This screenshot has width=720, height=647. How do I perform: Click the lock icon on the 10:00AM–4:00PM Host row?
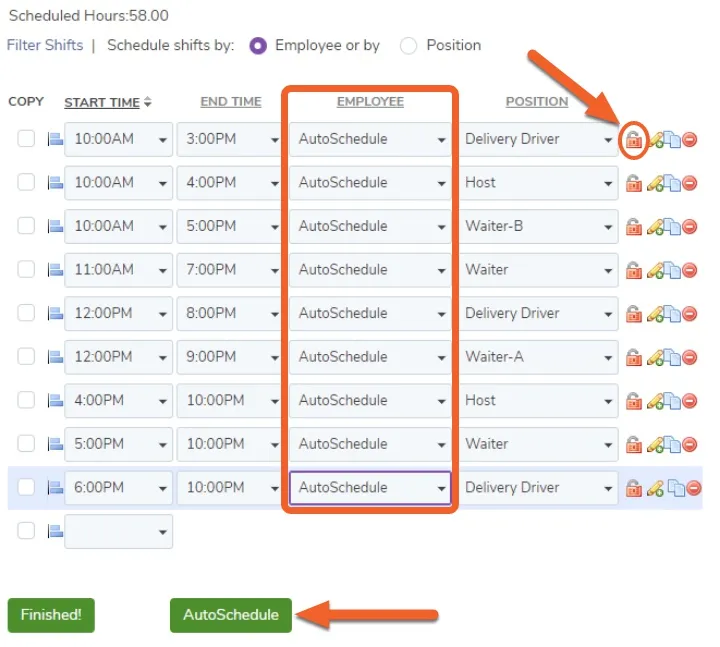634,183
